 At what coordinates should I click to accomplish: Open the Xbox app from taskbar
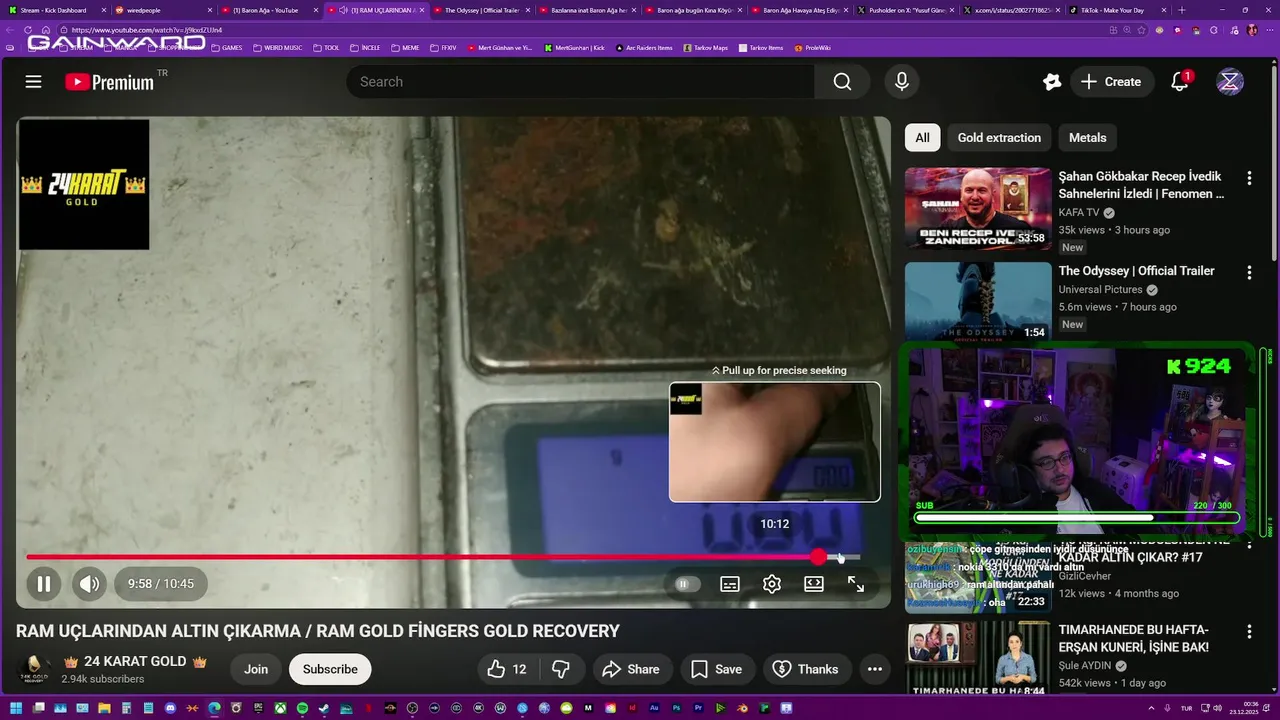tap(280, 708)
